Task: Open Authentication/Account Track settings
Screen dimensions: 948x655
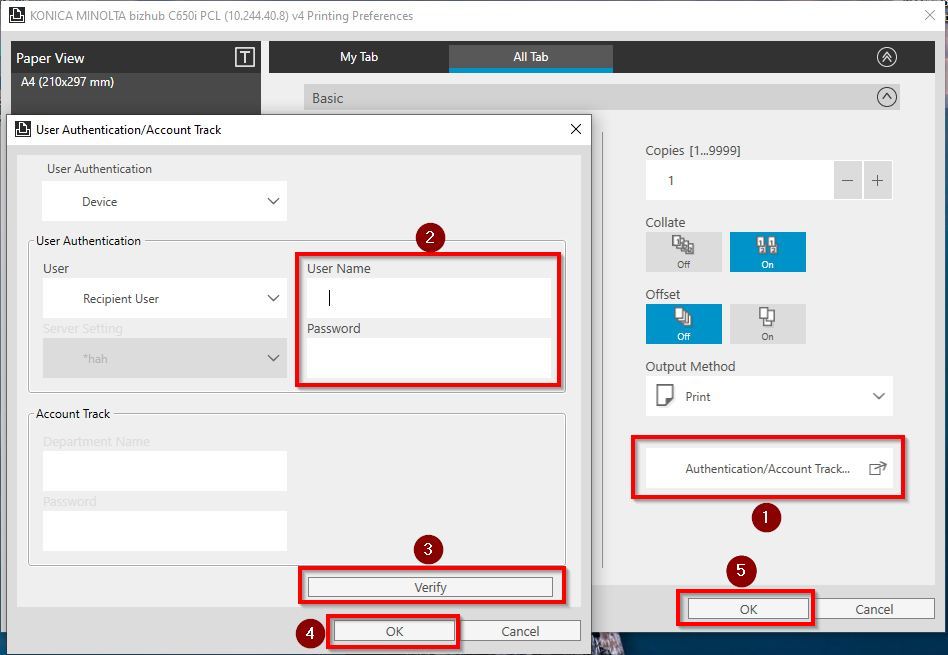Action: click(768, 468)
